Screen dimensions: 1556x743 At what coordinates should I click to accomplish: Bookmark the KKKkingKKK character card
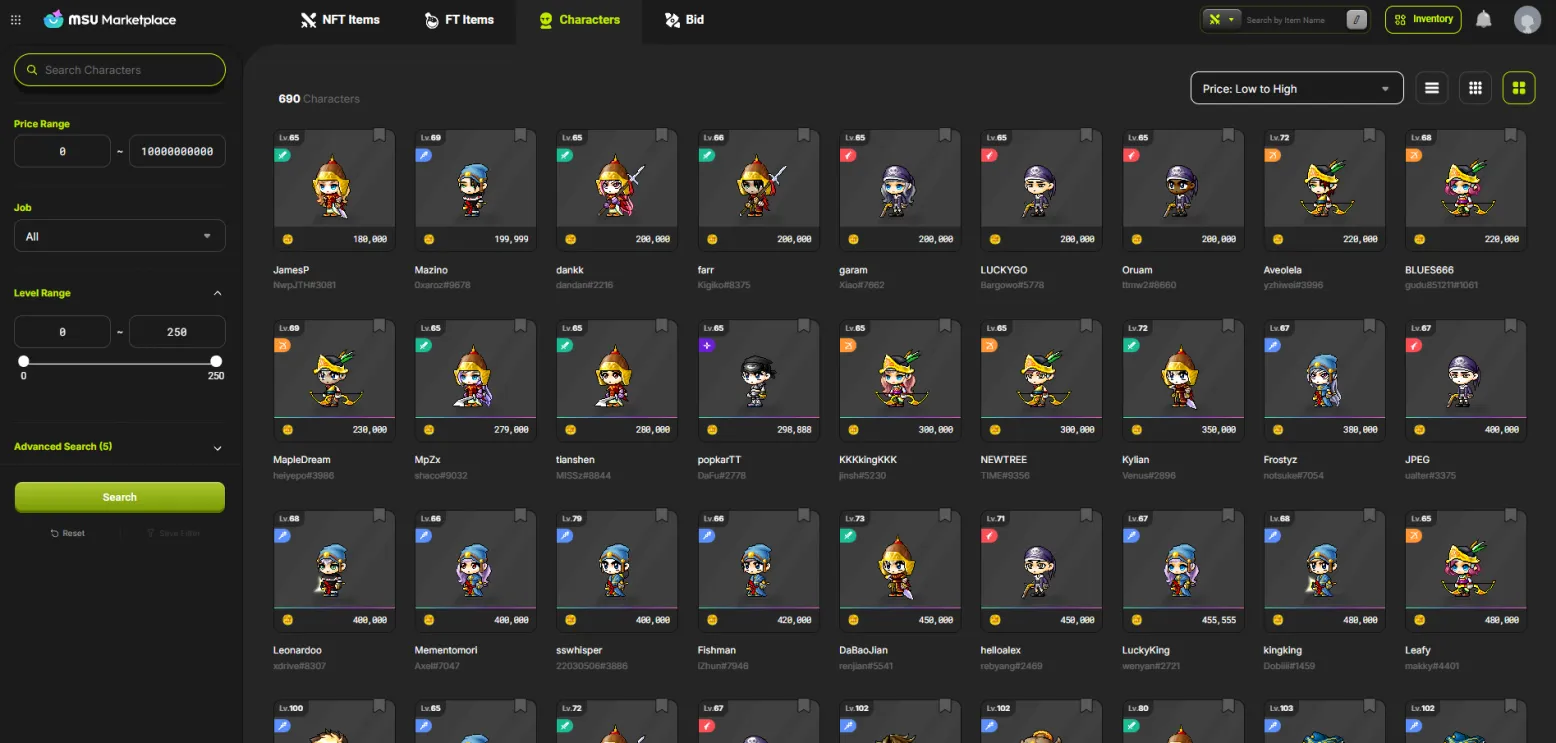pos(945,326)
